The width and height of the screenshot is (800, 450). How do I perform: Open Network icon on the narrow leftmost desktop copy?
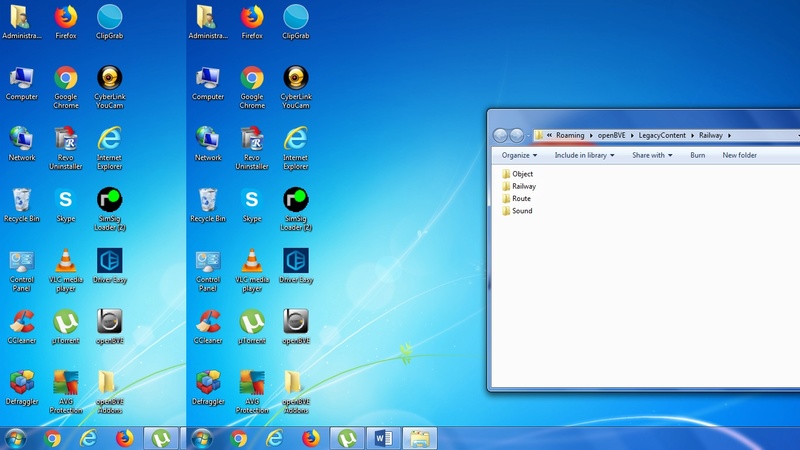(21, 144)
